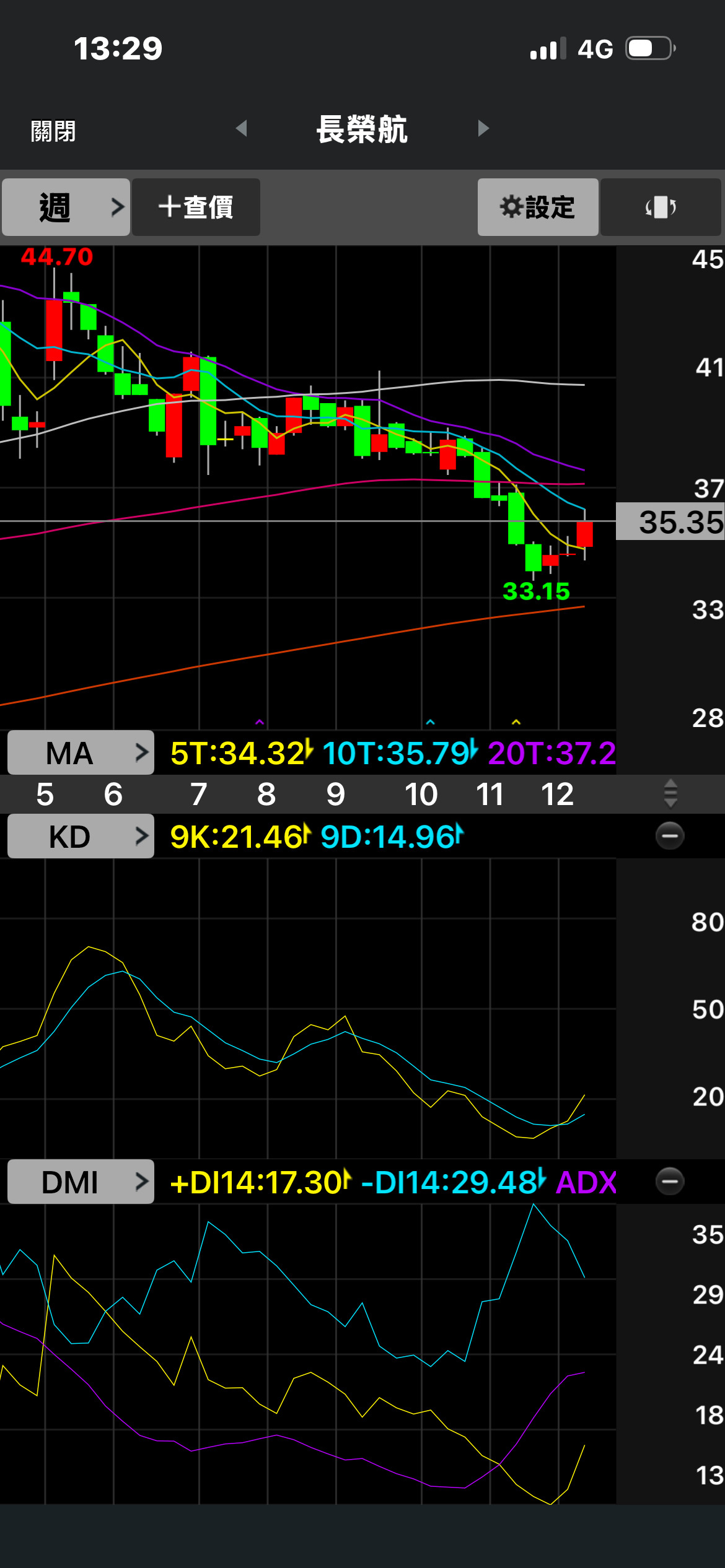Tap the +DI14:17.30 value
This screenshot has height=1568, width=725.
tap(261, 1182)
